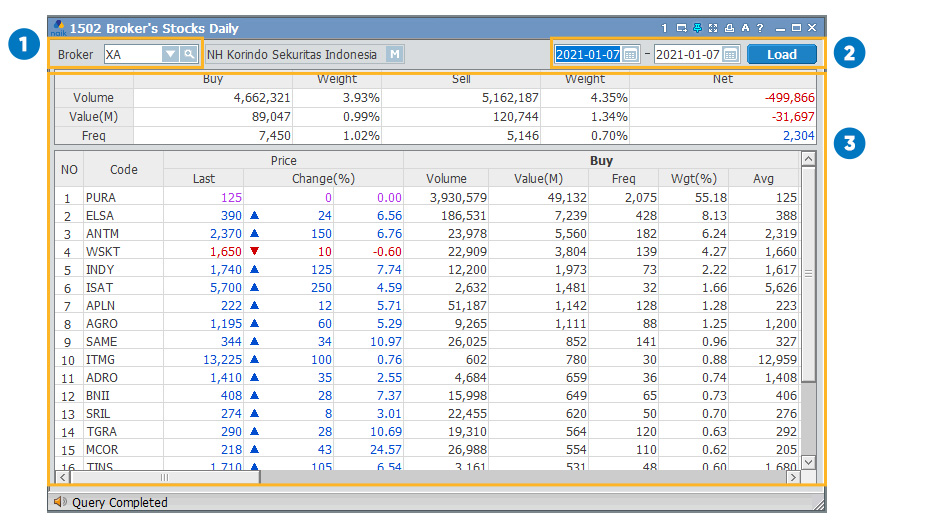This screenshot has height=526, width=934.
Task: Click the font size A icon
Action: click(x=745, y=29)
